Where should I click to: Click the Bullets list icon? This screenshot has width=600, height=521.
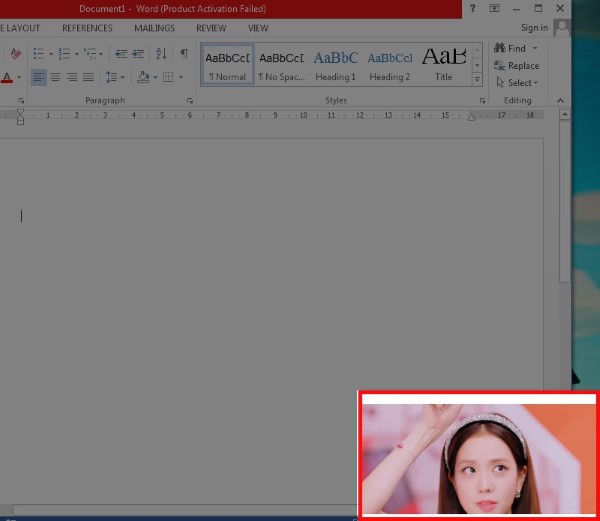point(37,53)
